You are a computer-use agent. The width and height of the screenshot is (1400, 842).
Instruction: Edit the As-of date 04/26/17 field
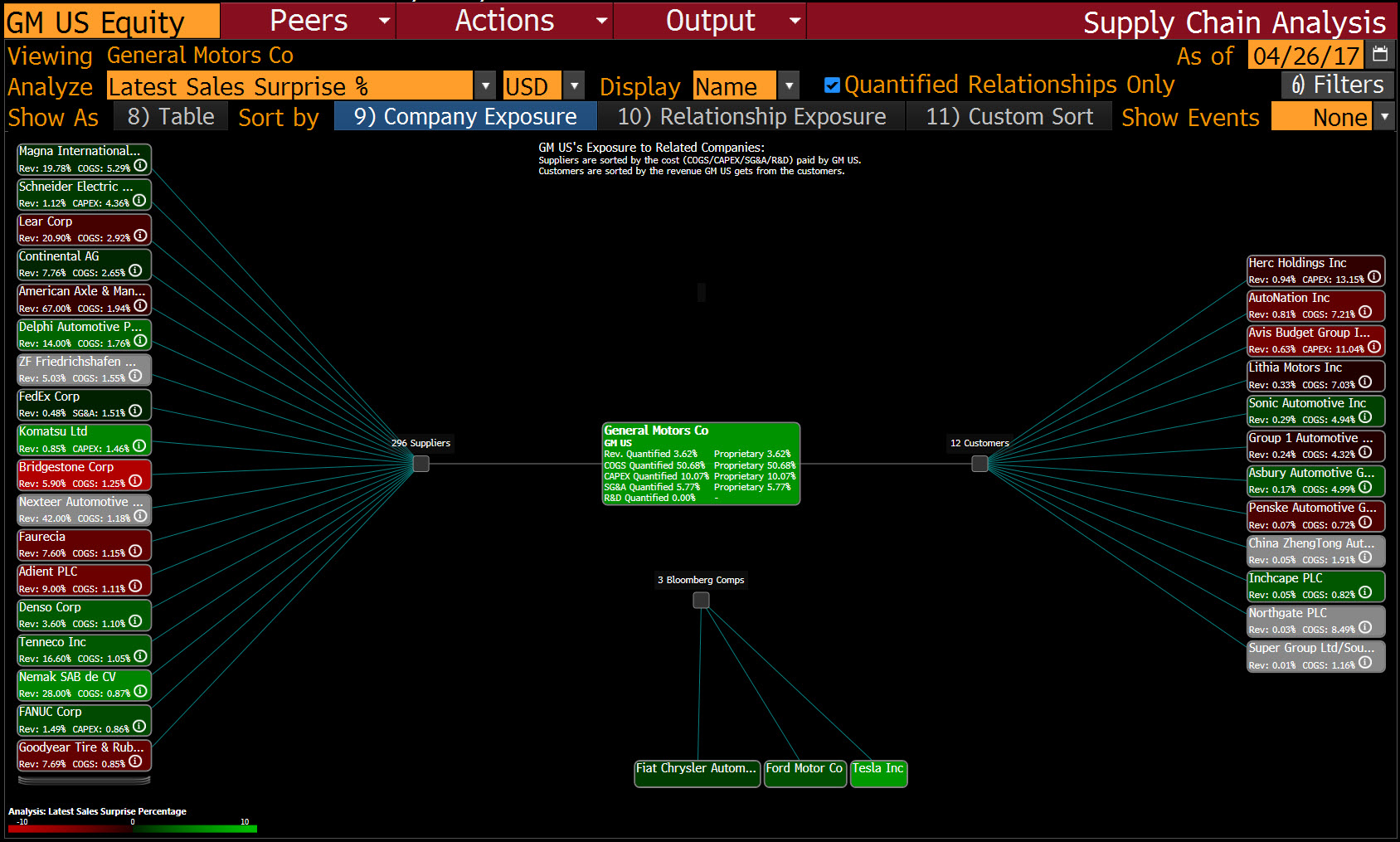[x=1307, y=56]
